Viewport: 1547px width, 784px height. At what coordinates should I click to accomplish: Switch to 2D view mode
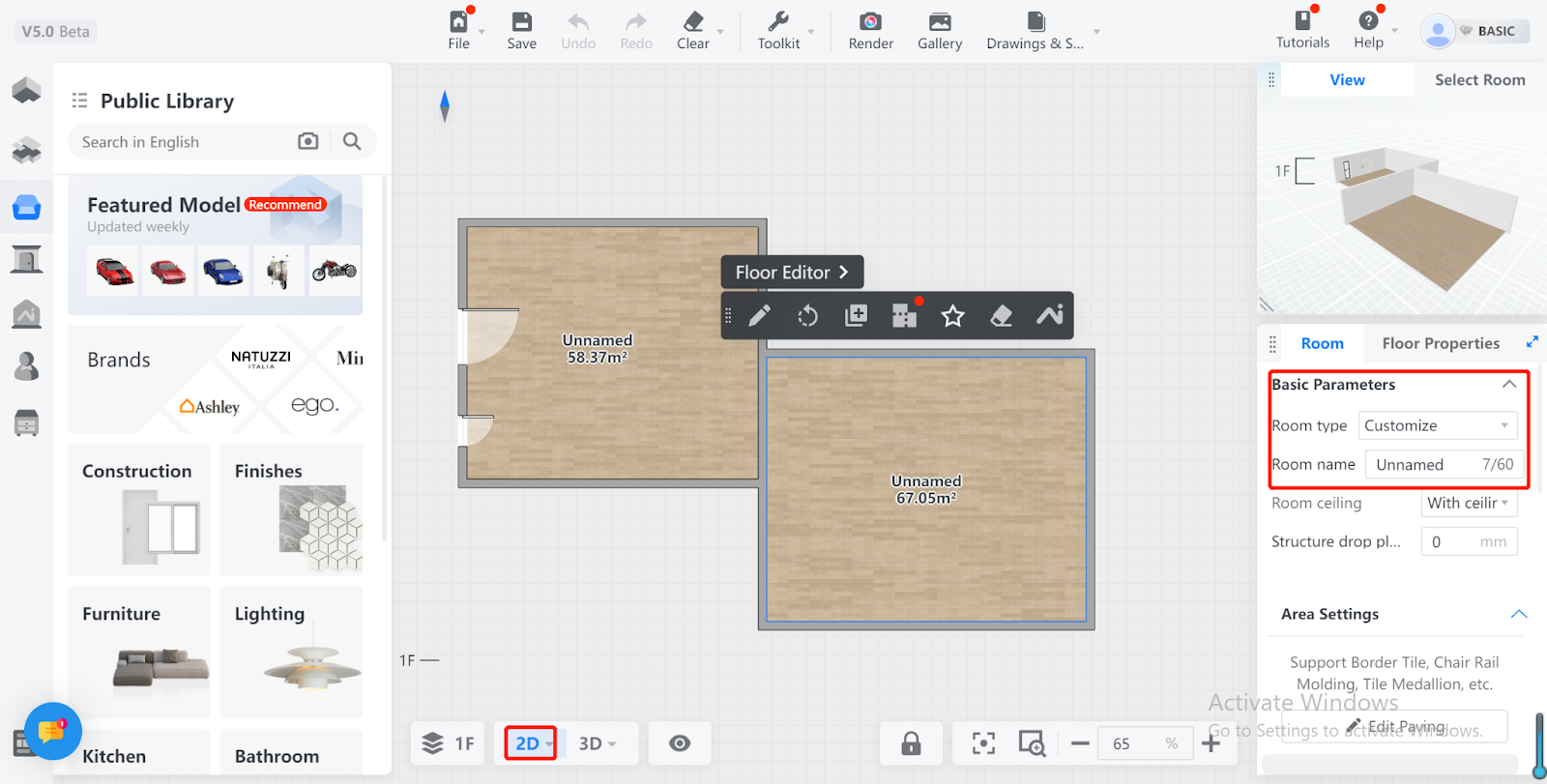coord(530,743)
